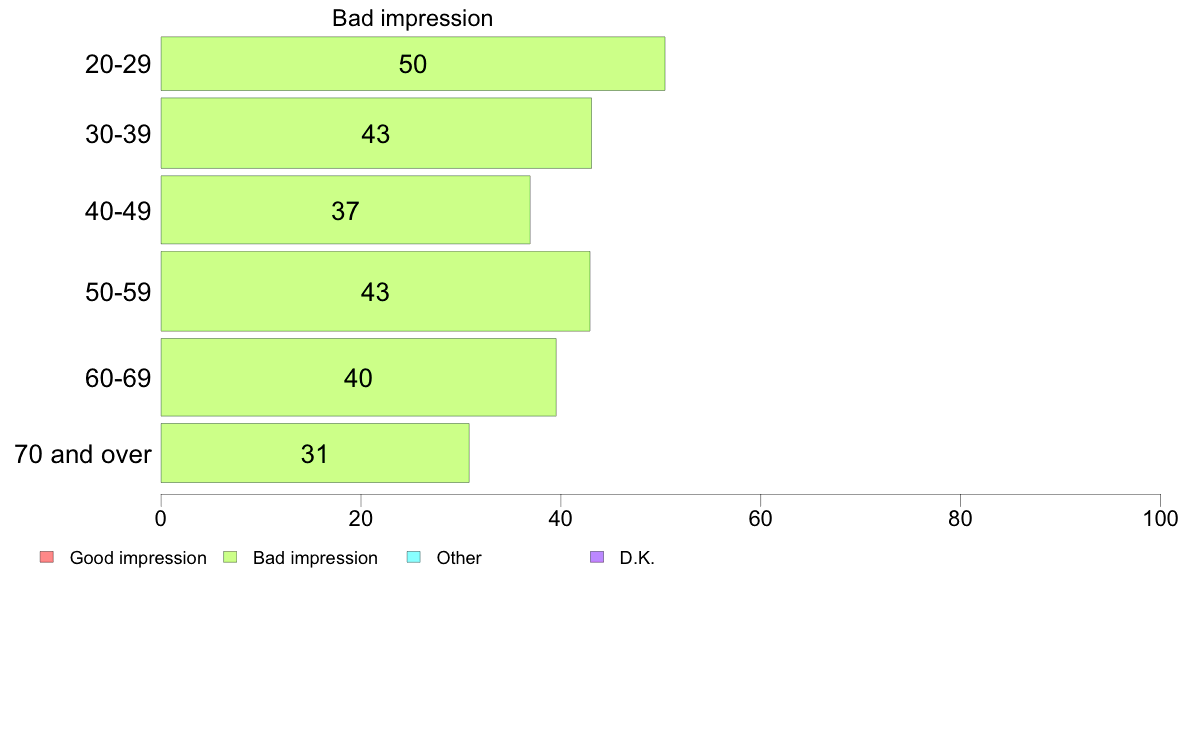1188x736 pixels.
Task: Click the 40-49 age group label
Action: pos(118,211)
